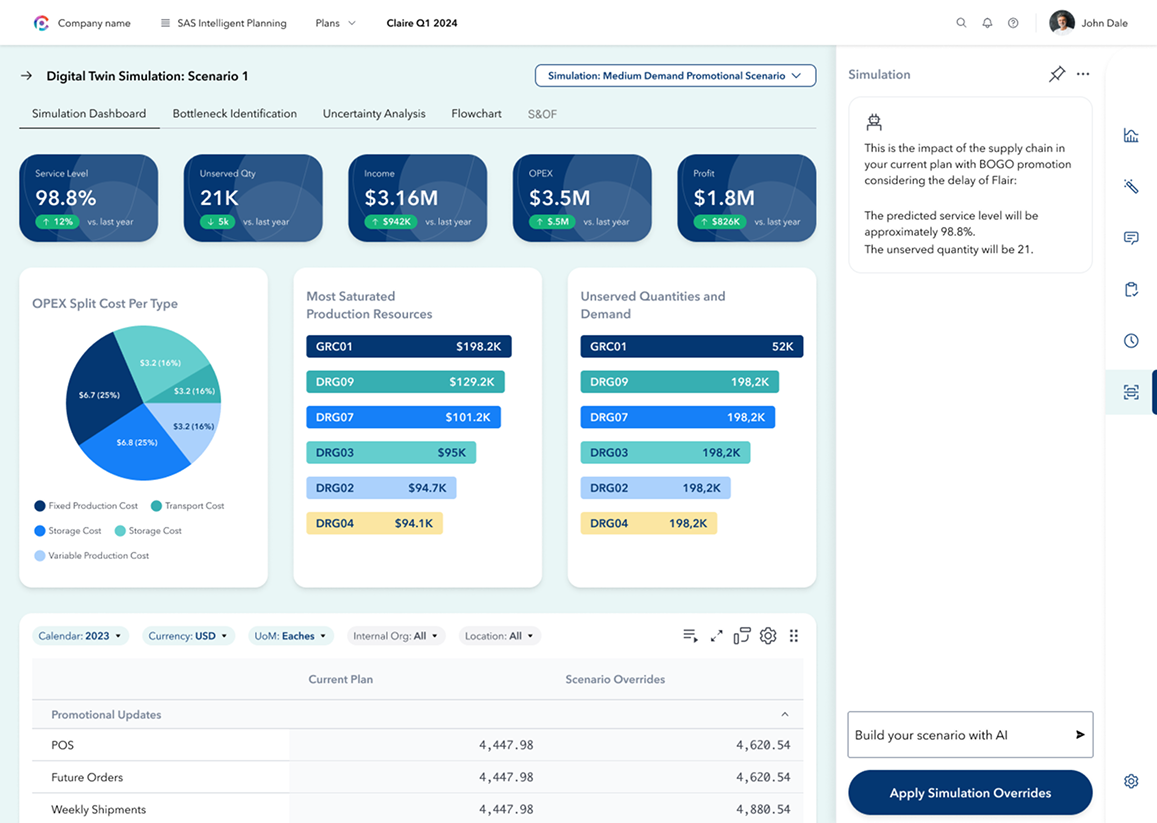Click the Service Level 98.8% card
The image size is (1157, 823).
click(89, 198)
